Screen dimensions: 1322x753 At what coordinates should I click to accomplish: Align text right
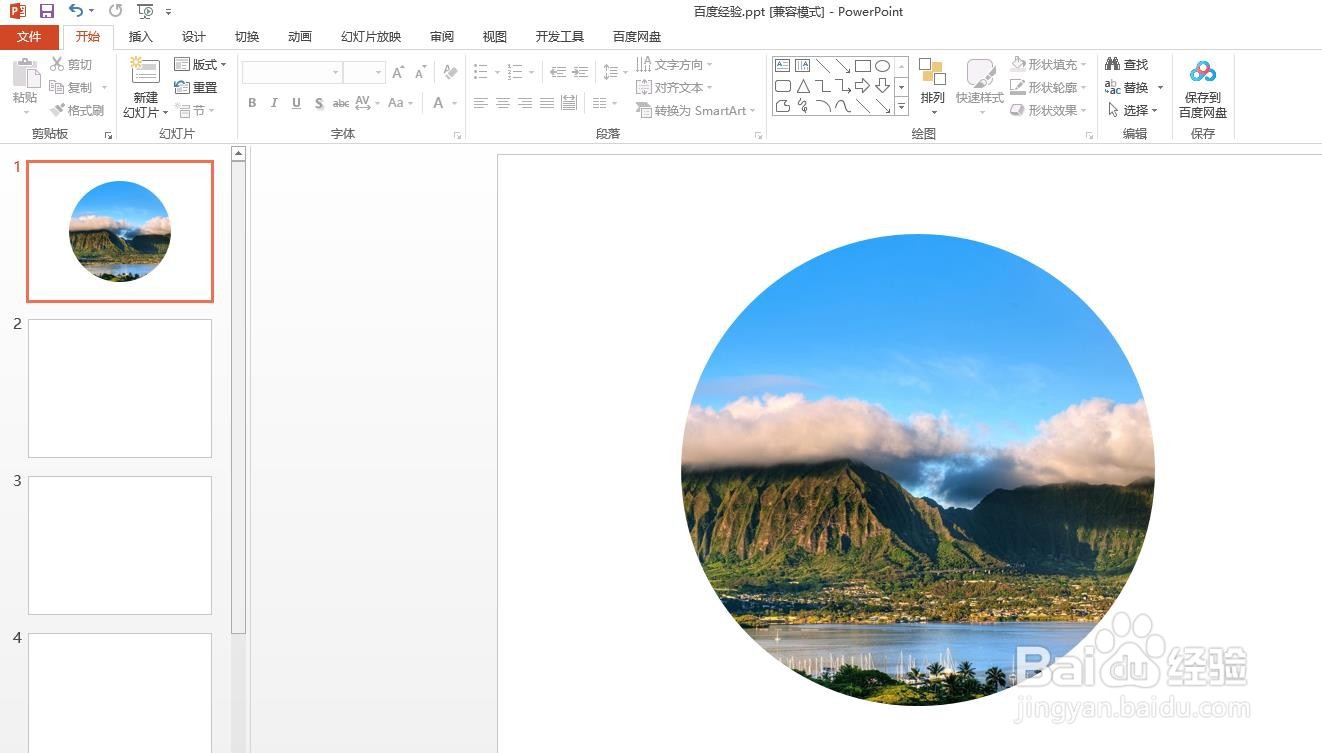tap(525, 103)
